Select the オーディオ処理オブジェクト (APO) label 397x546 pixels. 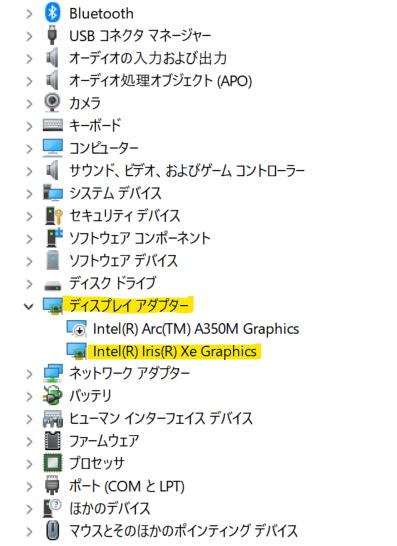161,81
